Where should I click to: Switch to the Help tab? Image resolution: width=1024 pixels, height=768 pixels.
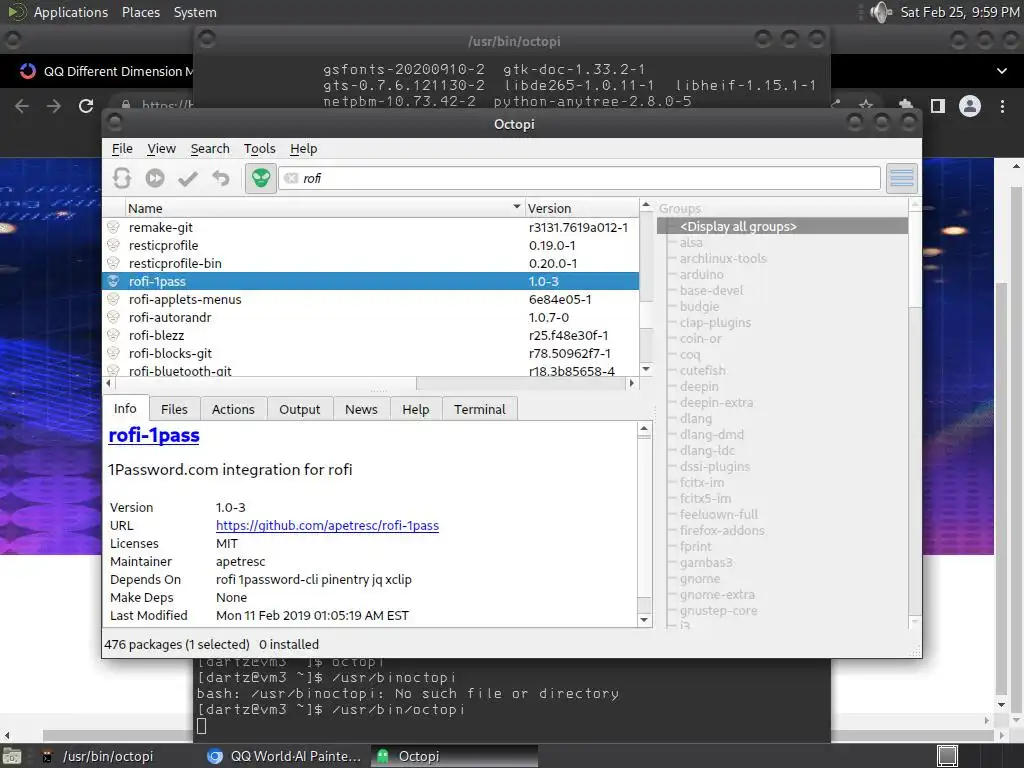pos(415,409)
